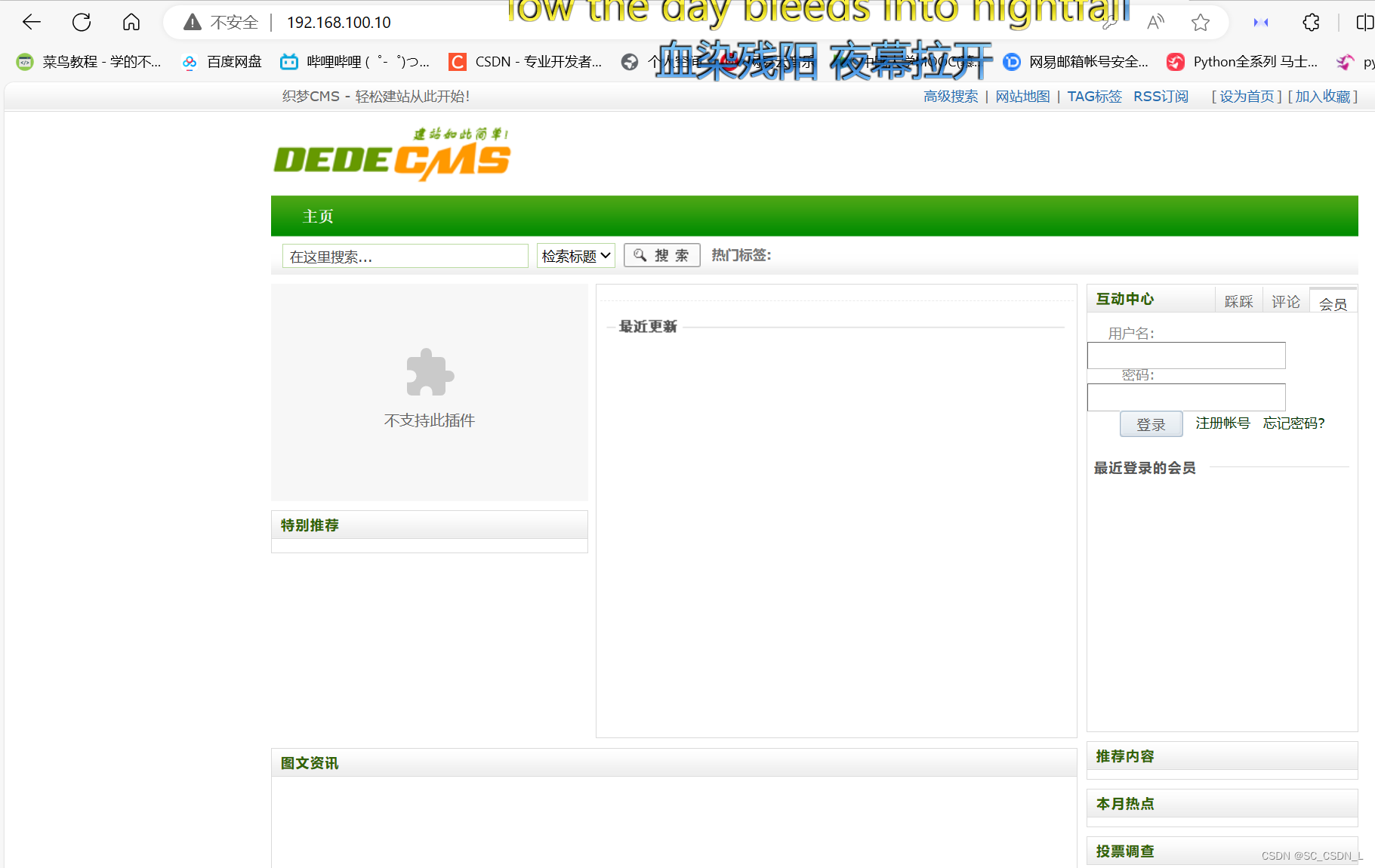Click the 本月热点 section header
1375x868 pixels.
(1222, 804)
